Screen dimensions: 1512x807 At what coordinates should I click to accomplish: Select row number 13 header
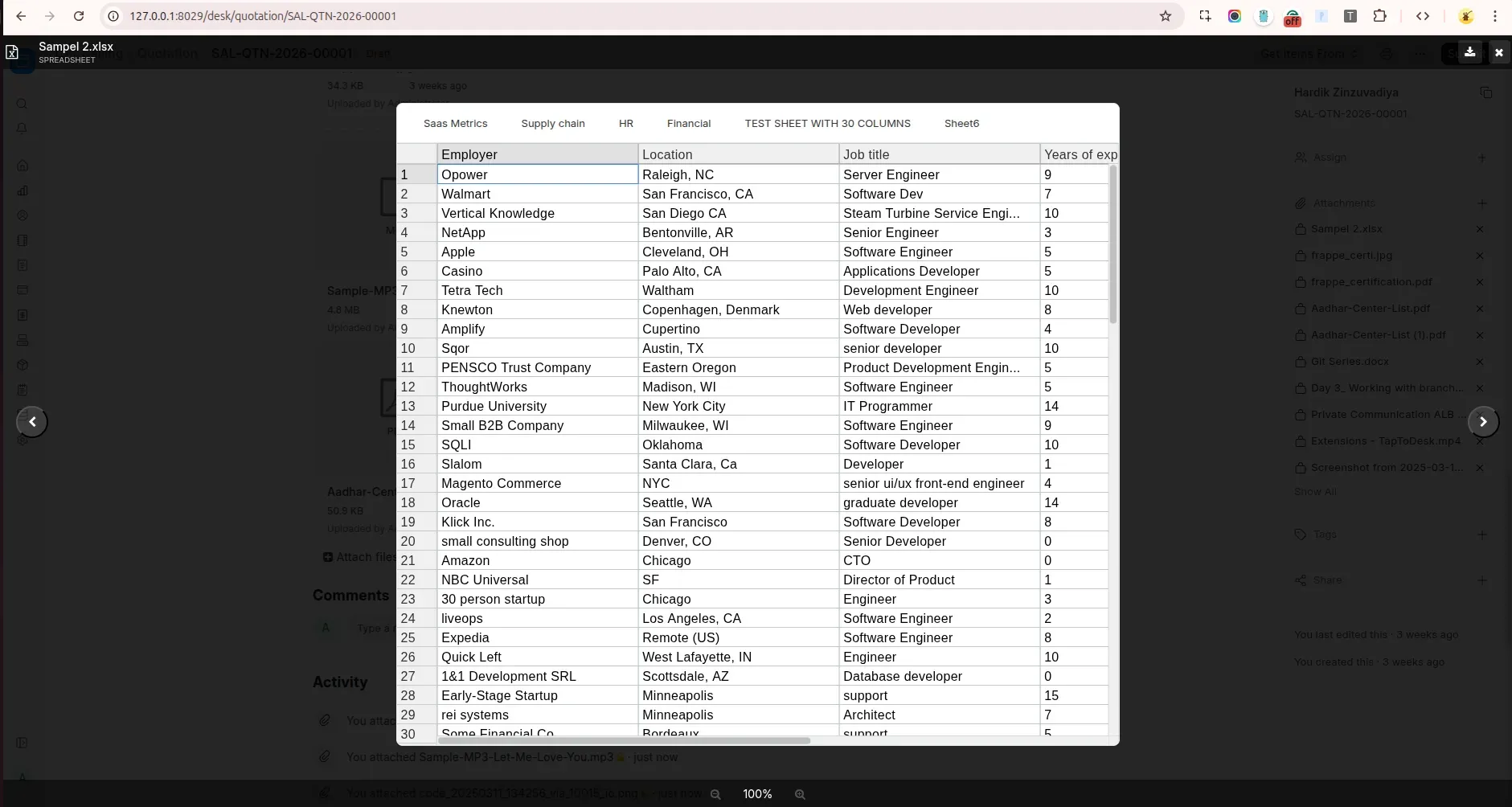tap(416, 406)
